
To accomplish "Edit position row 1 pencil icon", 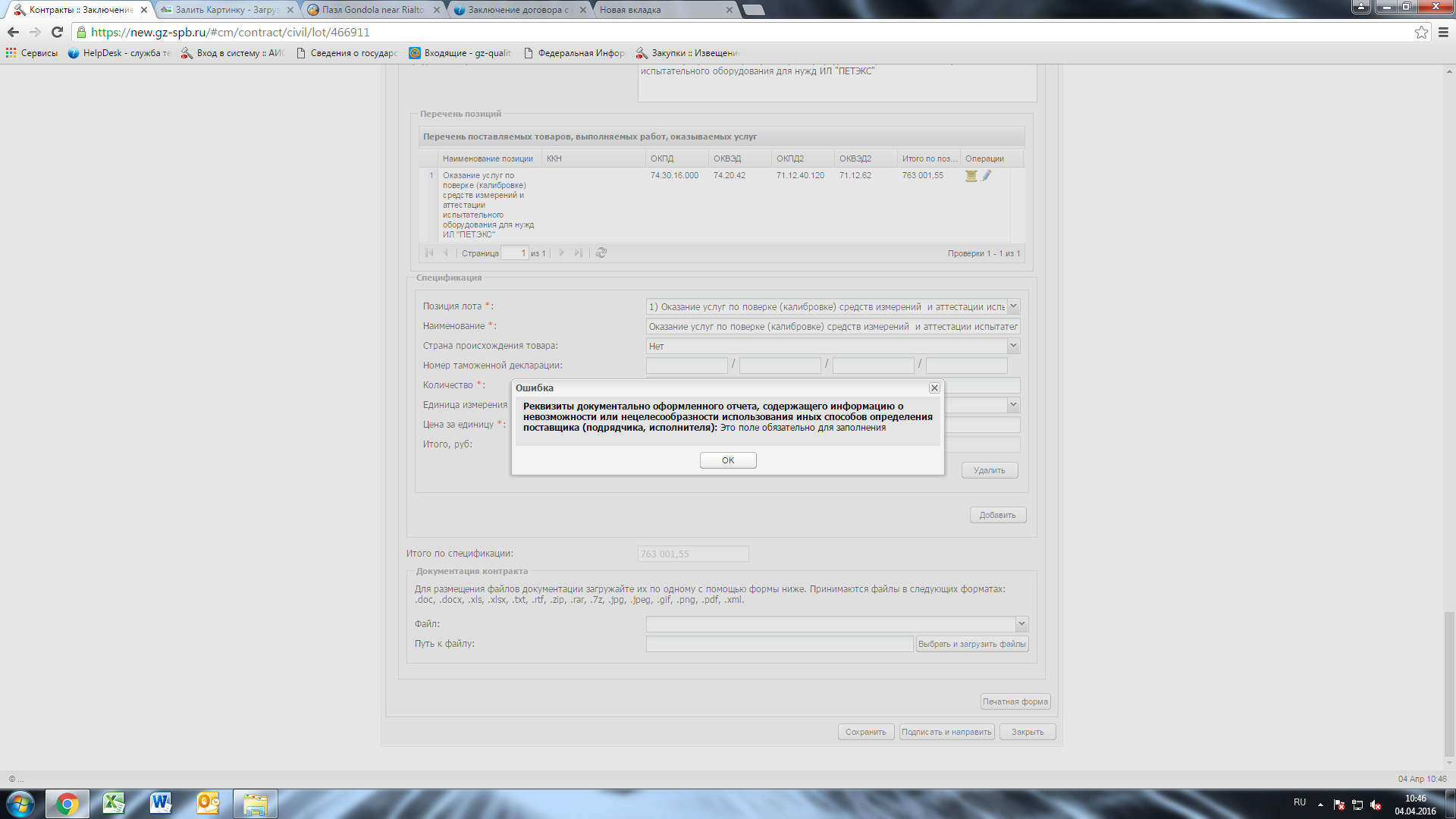I will (x=987, y=175).
